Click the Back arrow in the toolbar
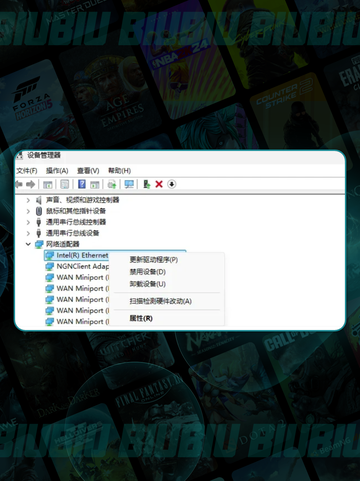 click(x=19, y=184)
